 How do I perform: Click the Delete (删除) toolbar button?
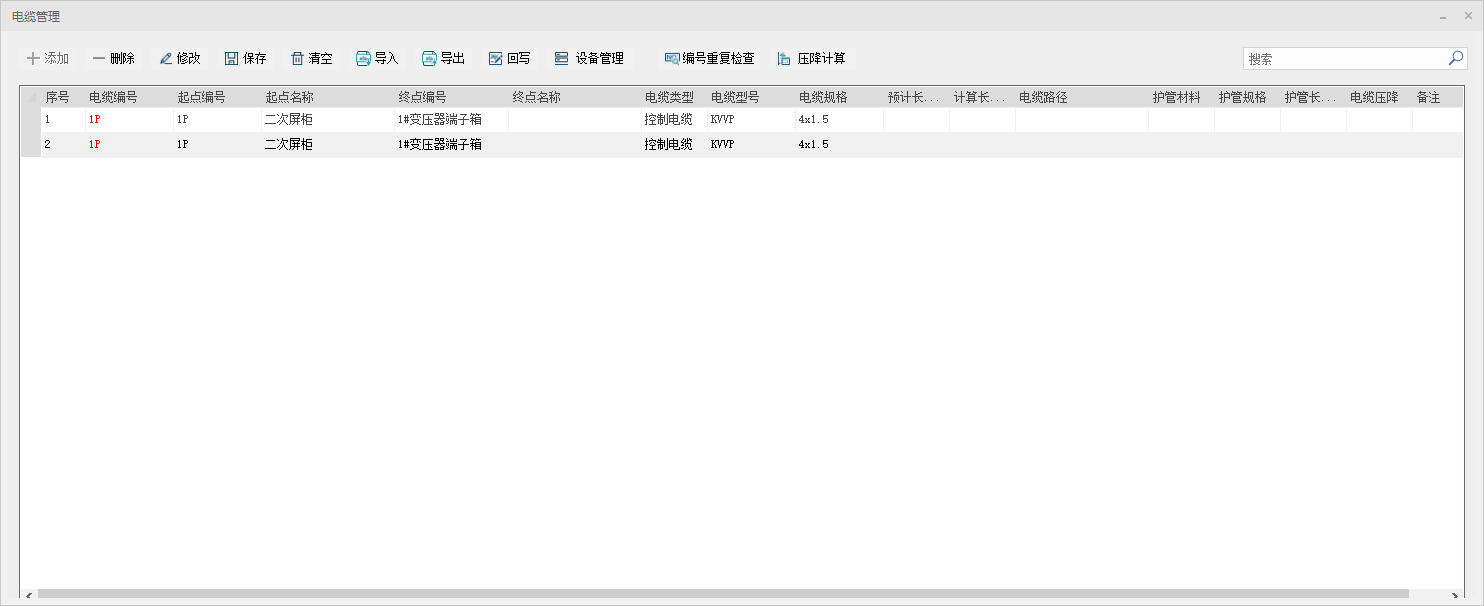(113, 59)
